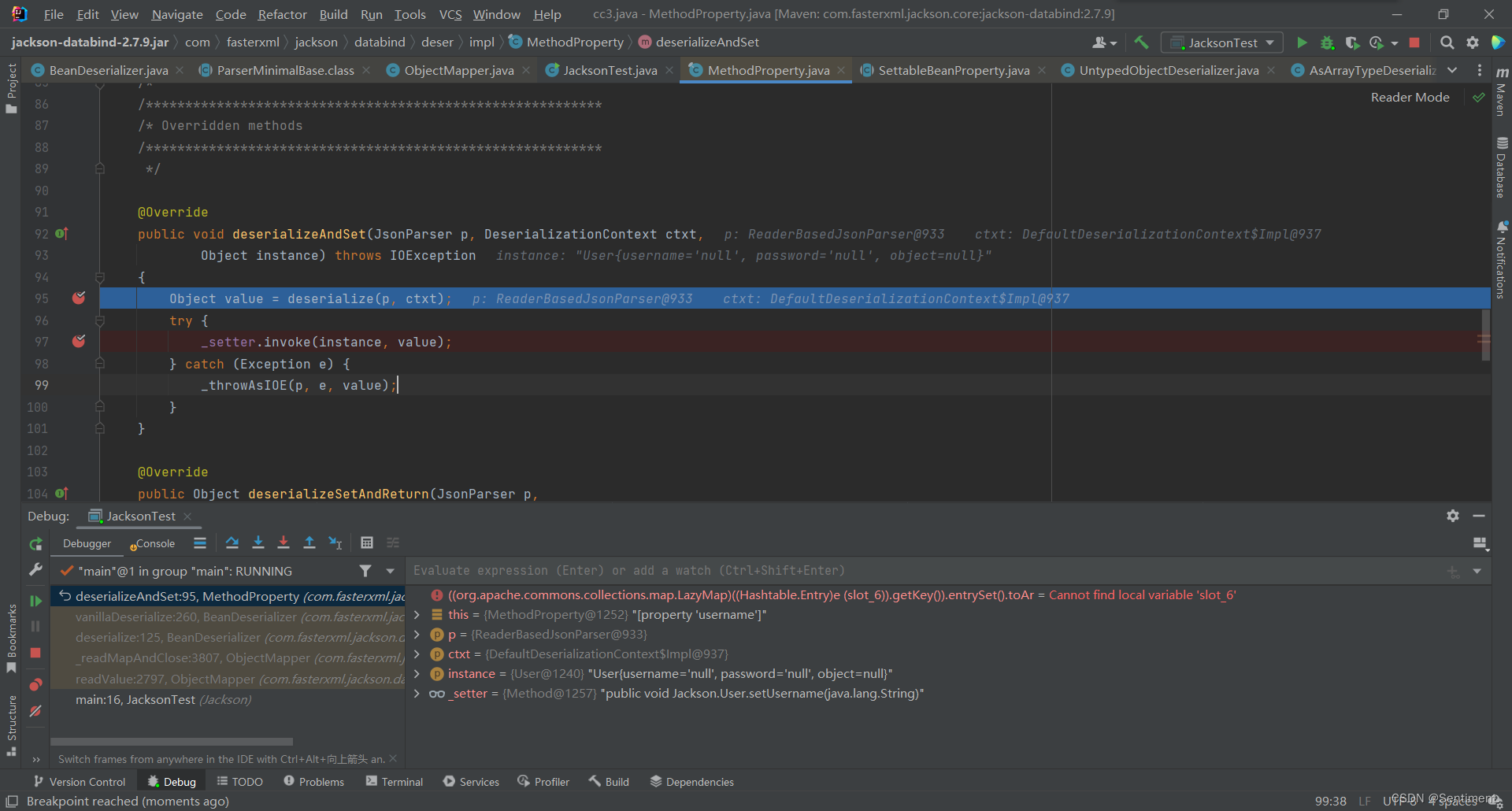Click override gutter marker on line 92
Screen dimensions: 1512x811
[x=61, y=233]
